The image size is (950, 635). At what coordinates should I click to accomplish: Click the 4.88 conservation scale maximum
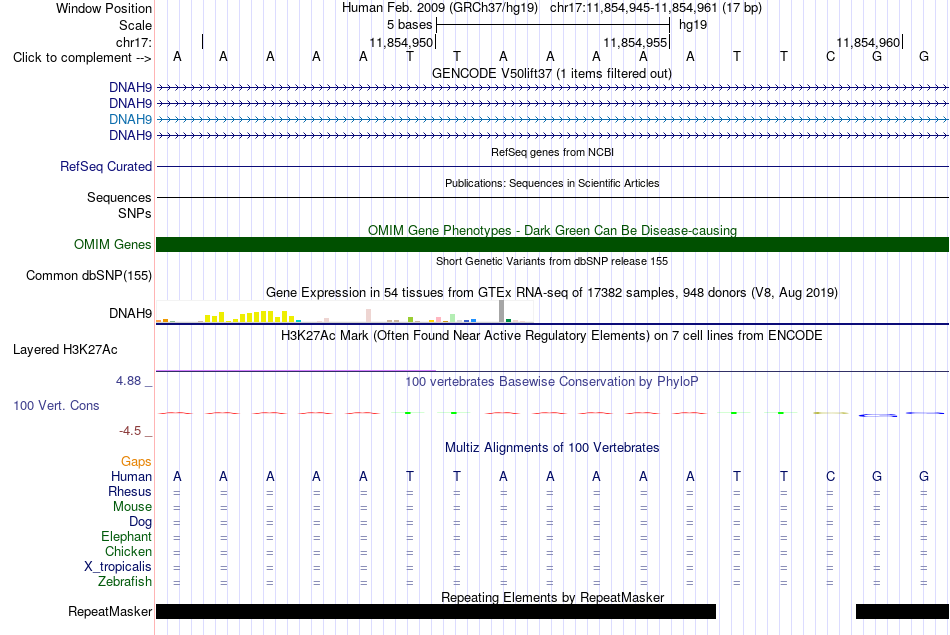128,381
